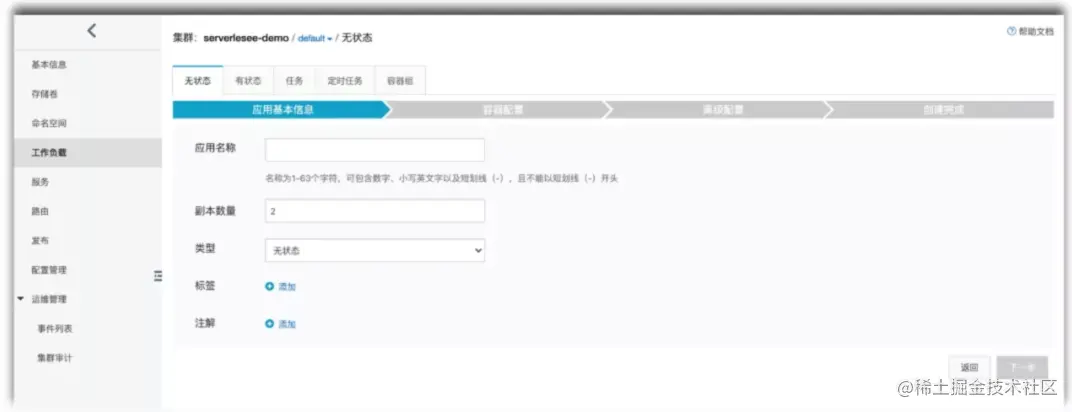Open the 类型 dropdown showing 无状态
This screenshot has height=412, width=1072.
(375, 251)
